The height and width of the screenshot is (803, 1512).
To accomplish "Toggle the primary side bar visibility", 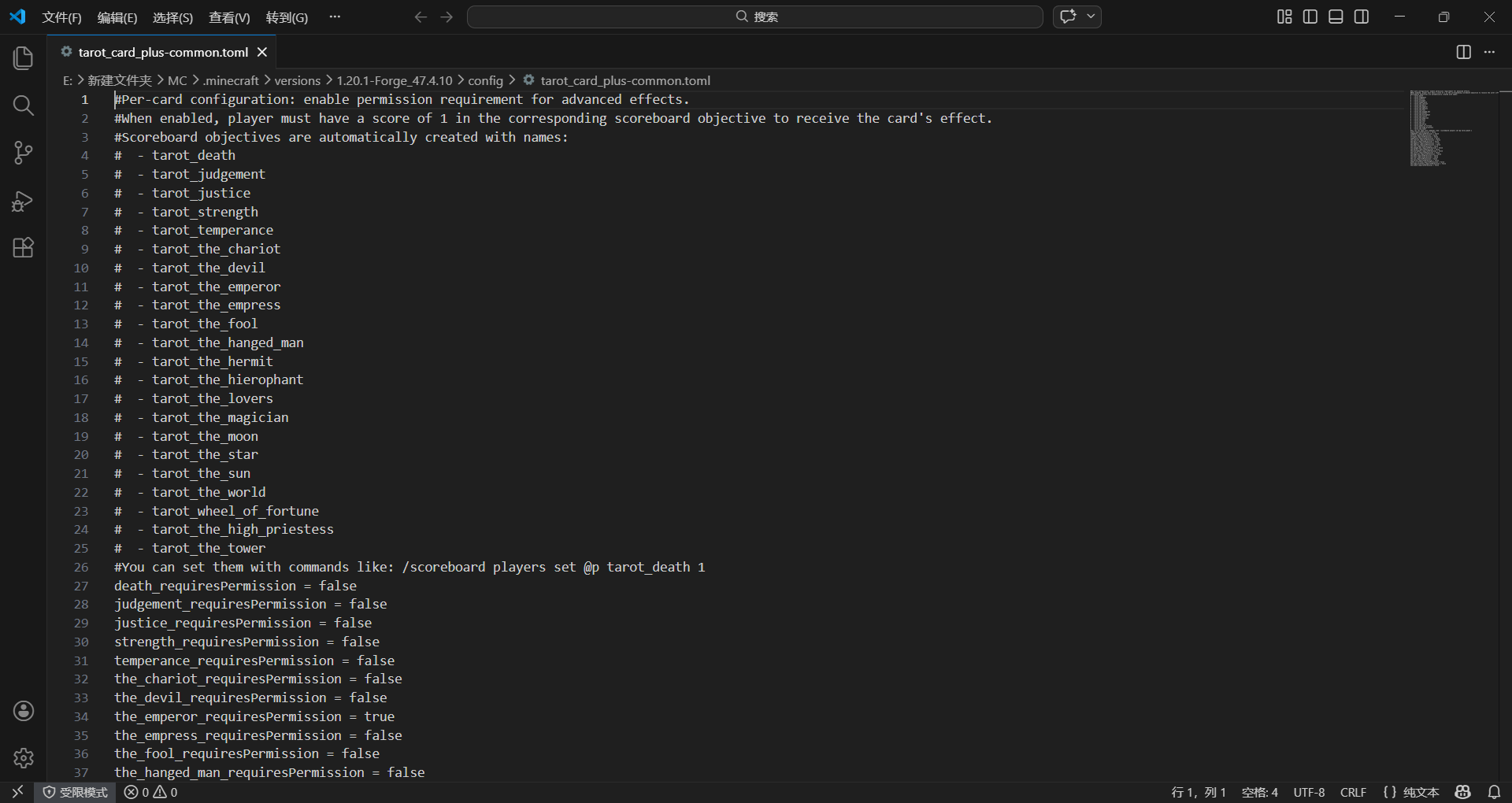I will click(x=1310, y=17).
